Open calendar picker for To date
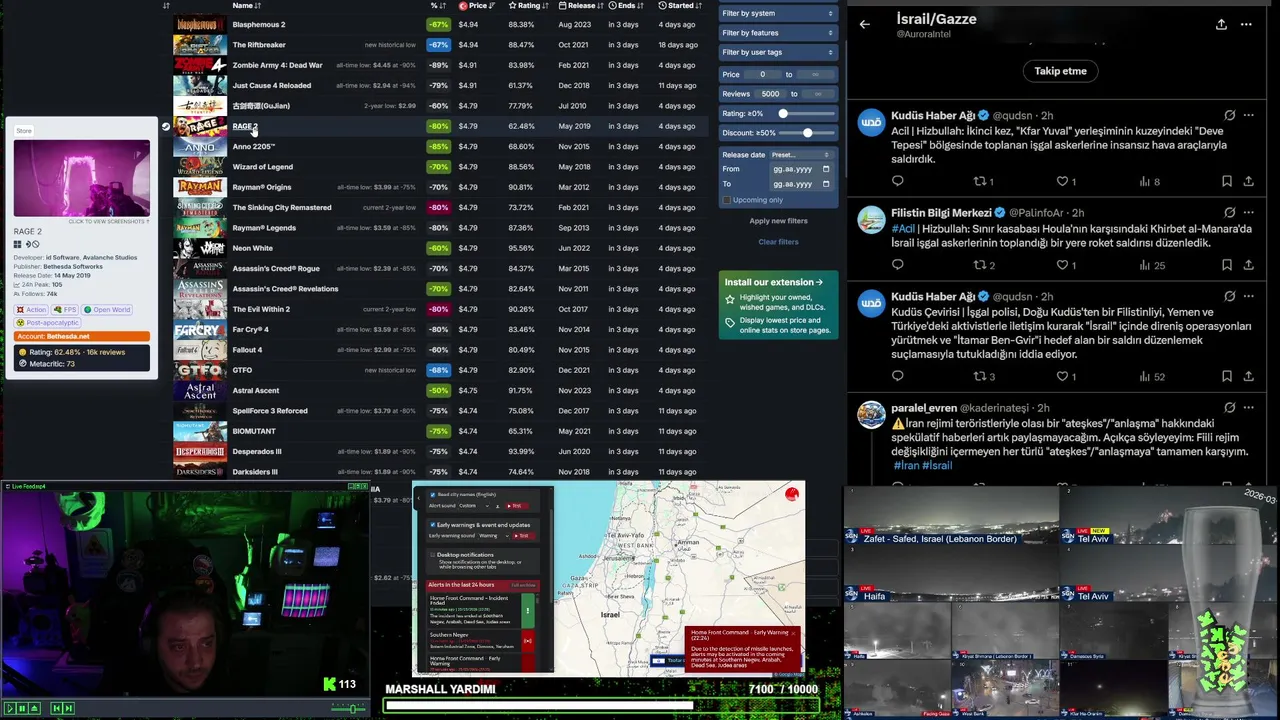This screenshot has height=720, width=1280. click(x=825, y=184)
